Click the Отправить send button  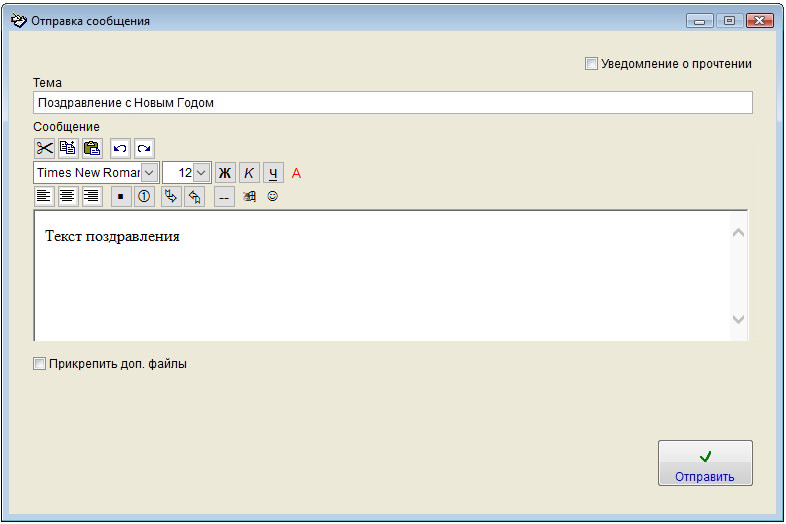click(705, 463)
